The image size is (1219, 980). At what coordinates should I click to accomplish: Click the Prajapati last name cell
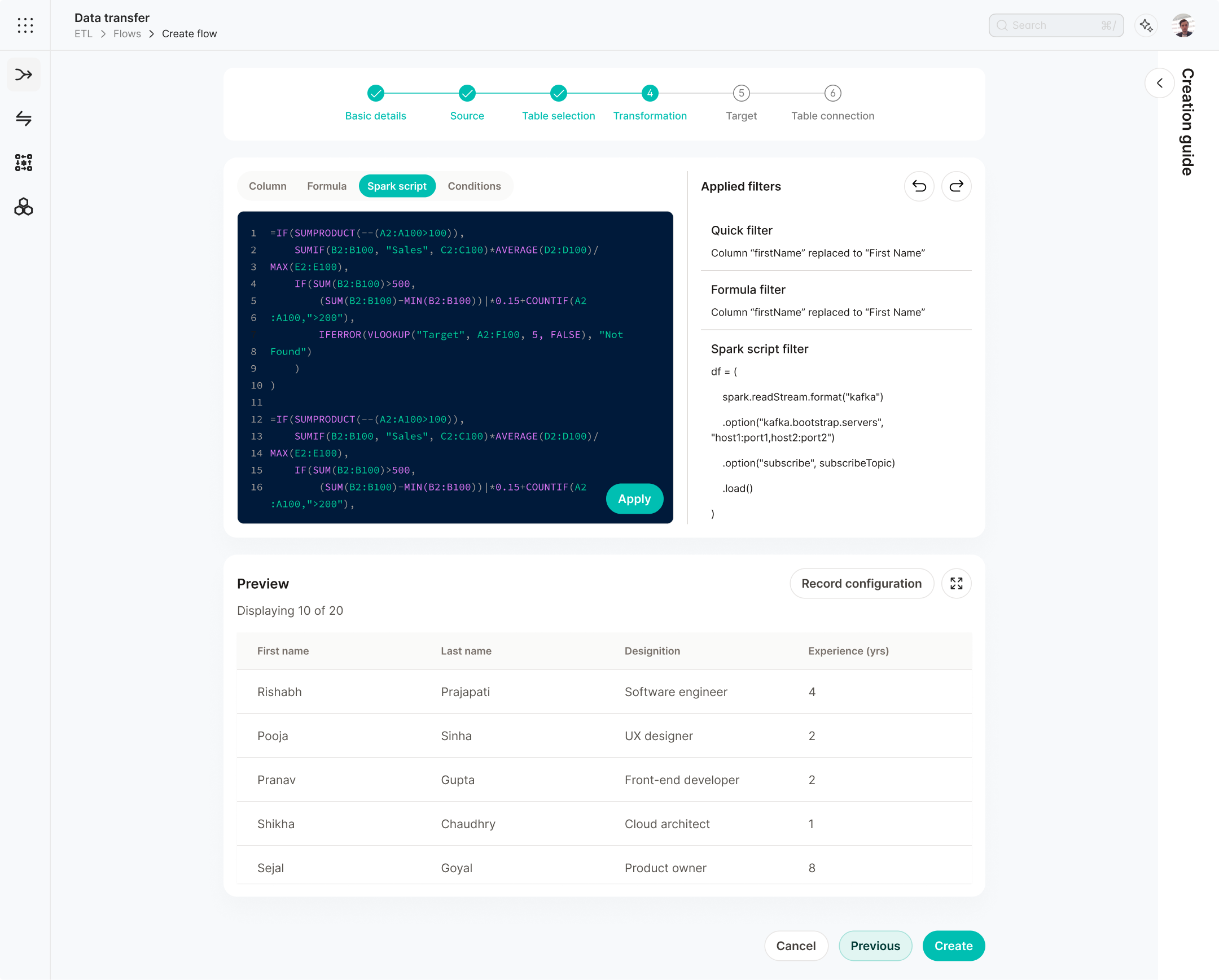click(466, 692)
